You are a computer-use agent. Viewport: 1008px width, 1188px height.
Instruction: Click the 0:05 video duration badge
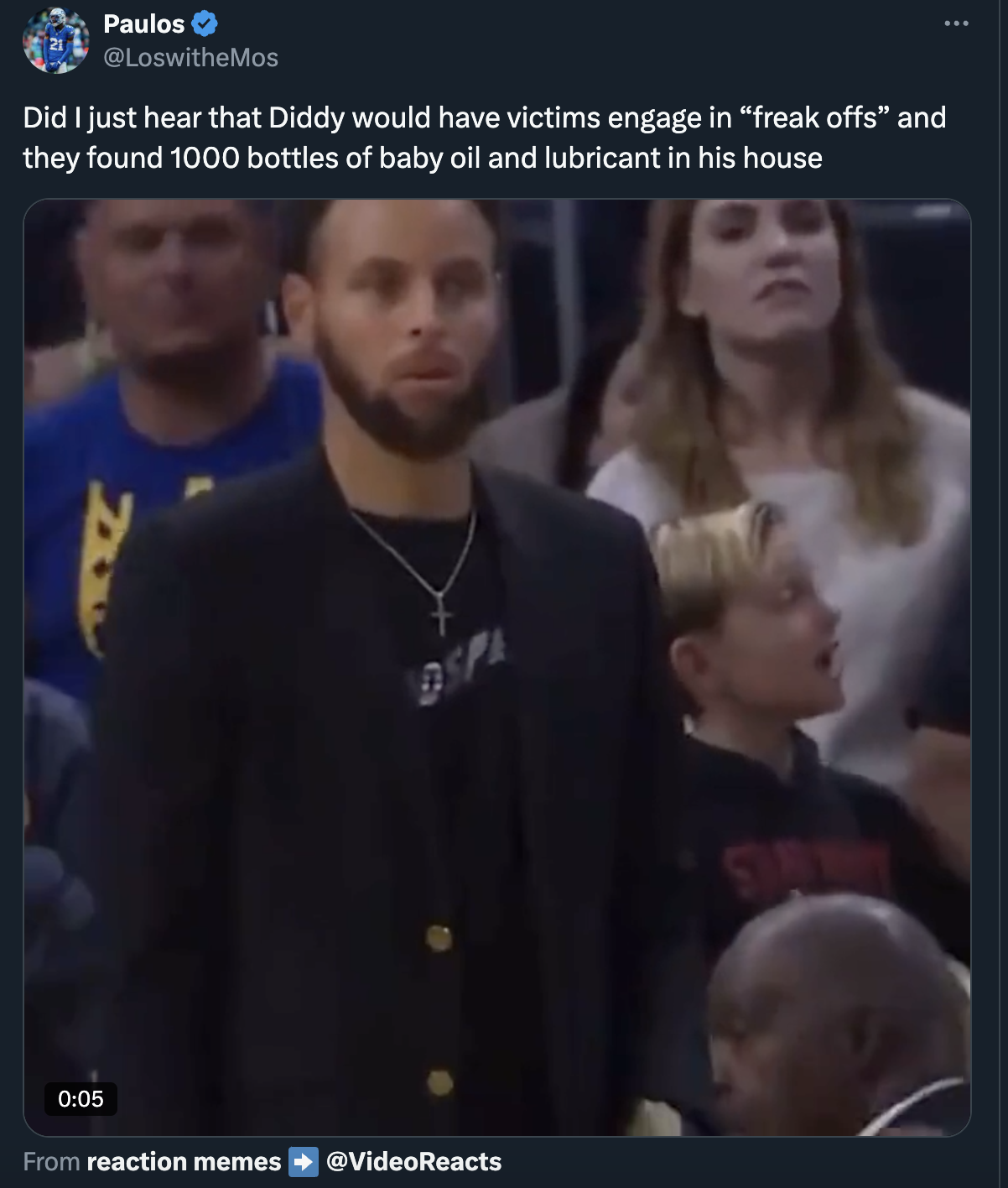point(81,1099)
